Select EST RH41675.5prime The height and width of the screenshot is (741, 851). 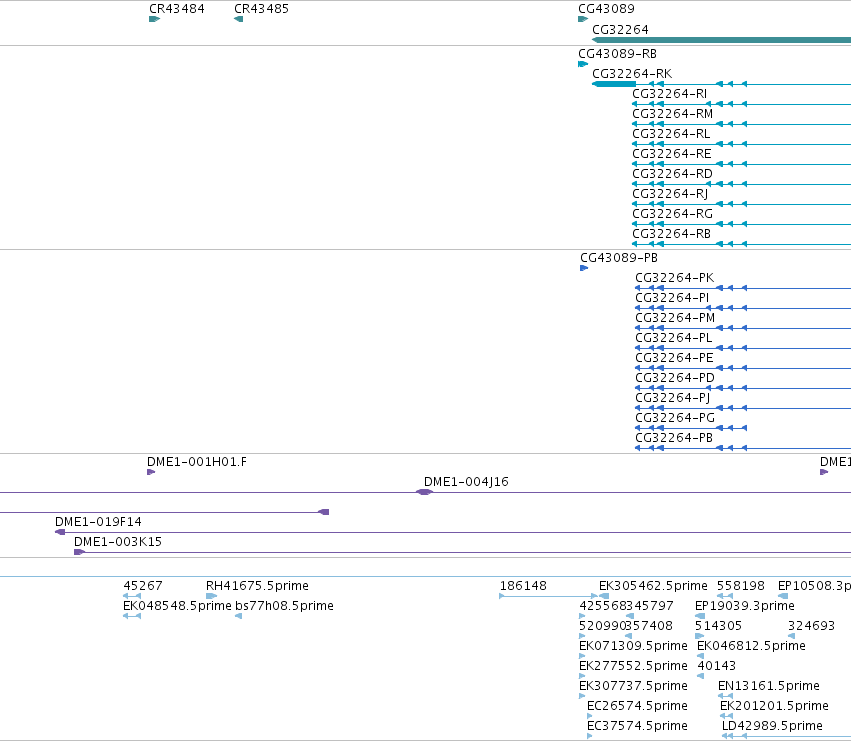257,586
